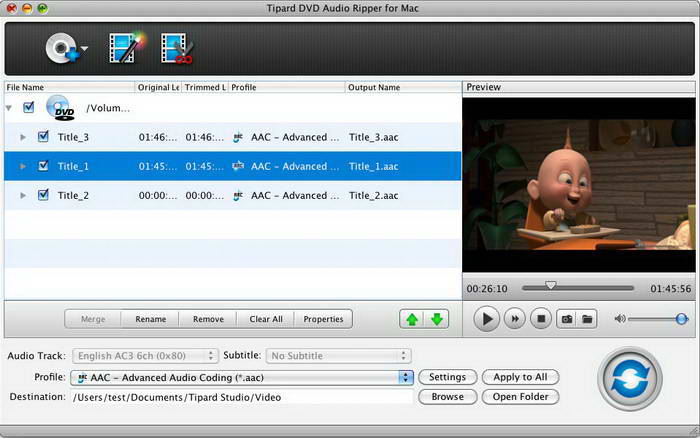The image size is (700, 438).
Task: Open the Trim clip scissors tool
Action: (x=176, y=47)
